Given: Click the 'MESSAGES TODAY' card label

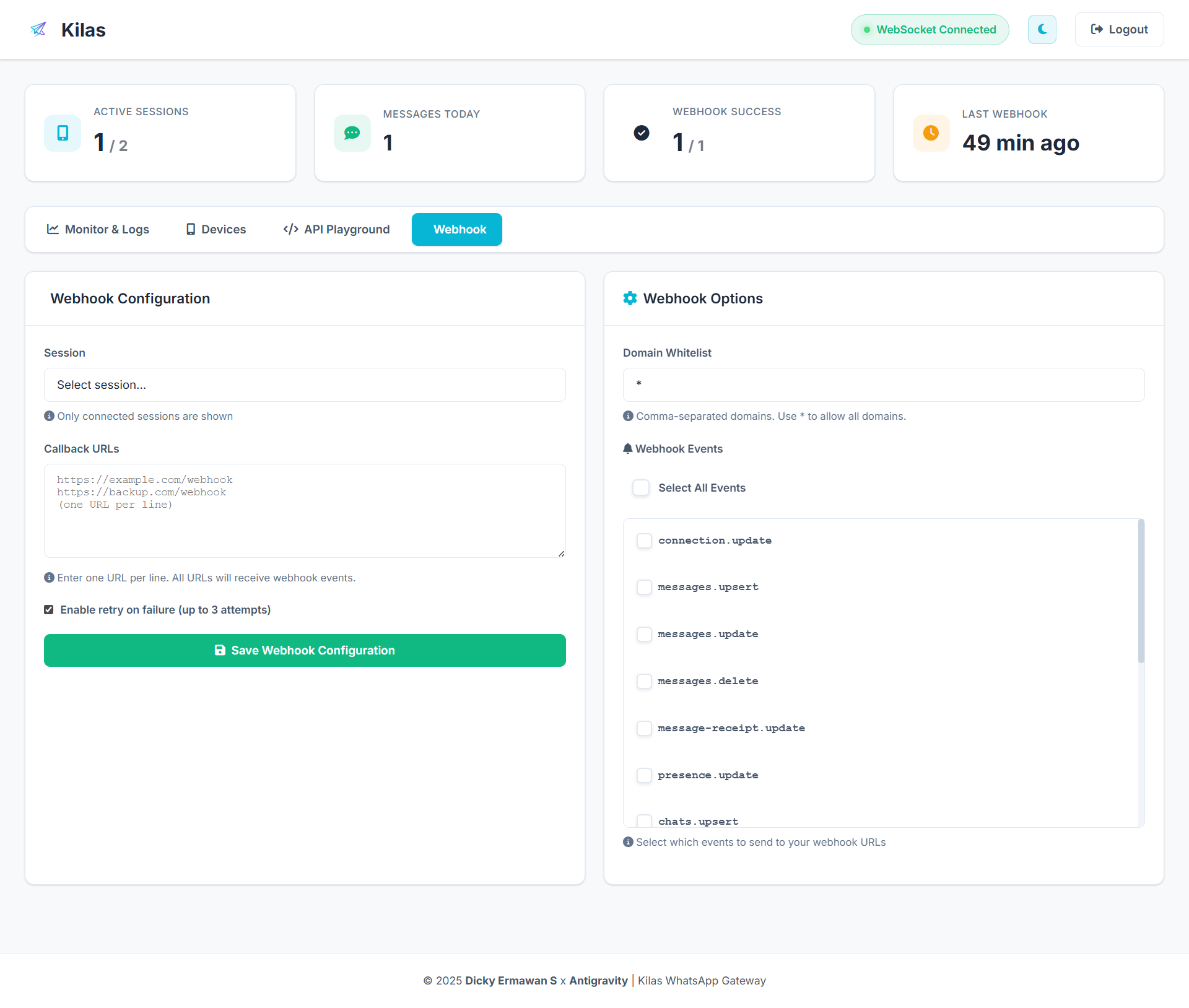Looking at the screenshot, I should tap(432, 114).
